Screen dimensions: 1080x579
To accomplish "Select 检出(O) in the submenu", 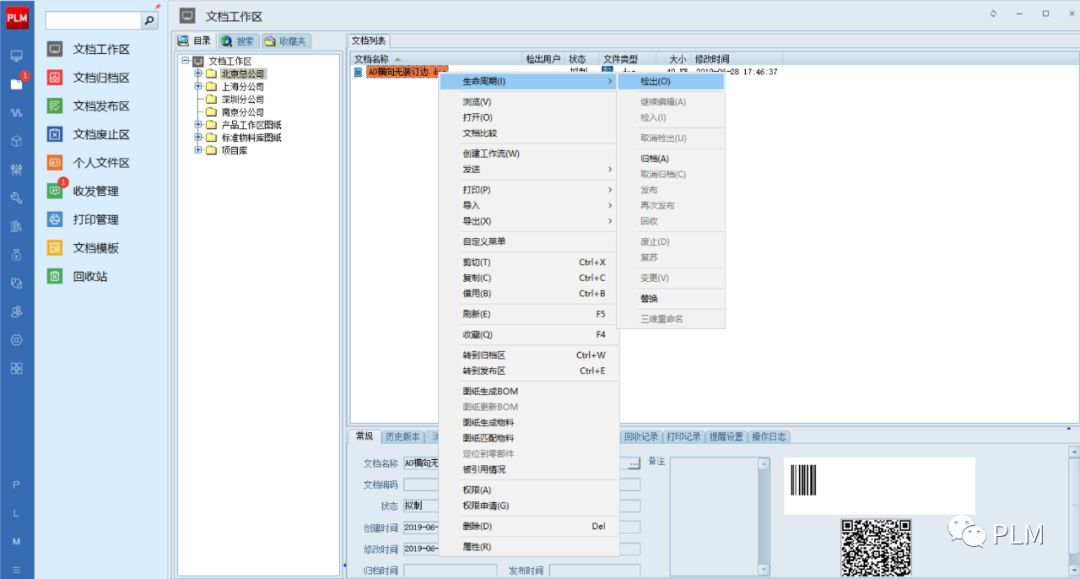I will [655, 81].
